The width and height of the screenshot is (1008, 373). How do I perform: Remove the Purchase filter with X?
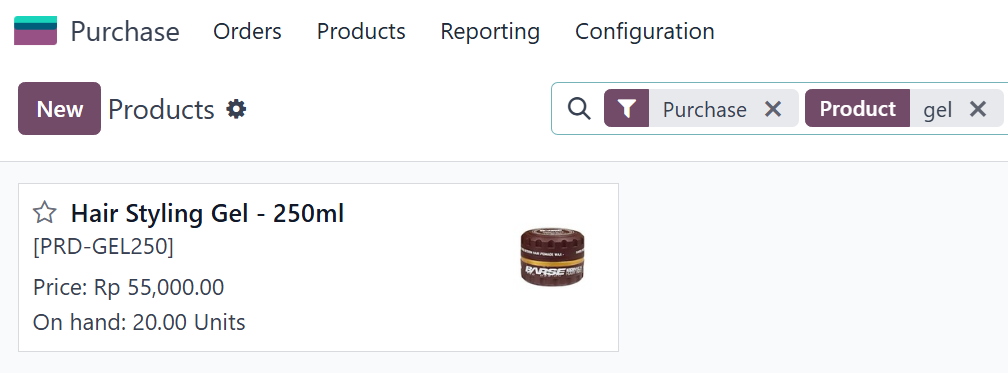coord(773,109)
